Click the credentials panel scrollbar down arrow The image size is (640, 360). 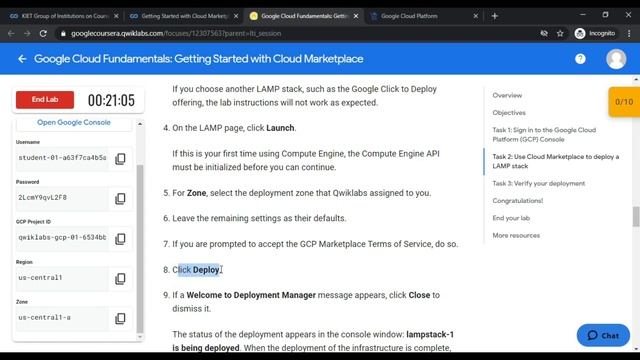(x=140, y=337)
